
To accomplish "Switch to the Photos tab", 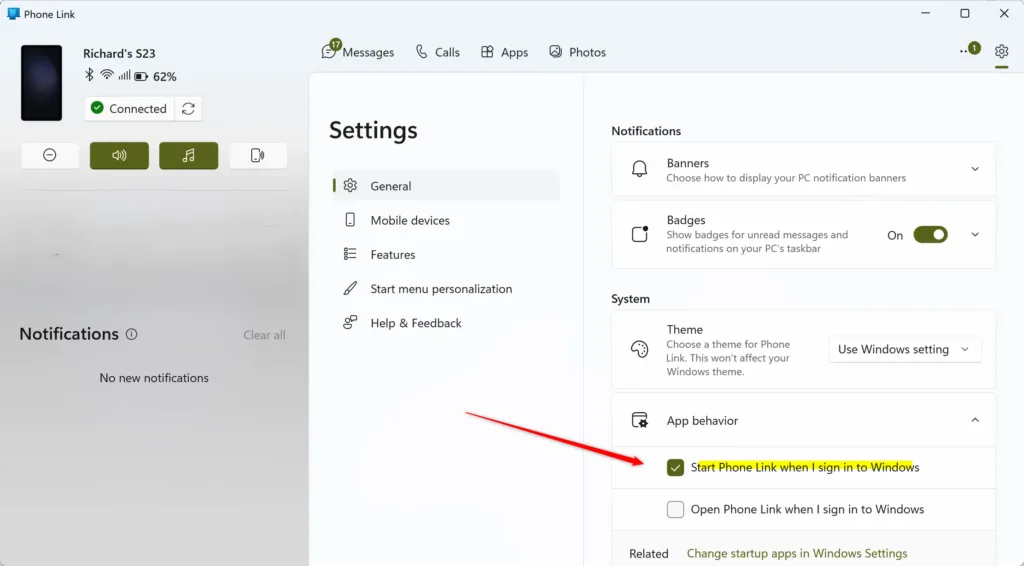I will (x=577, y=52).
